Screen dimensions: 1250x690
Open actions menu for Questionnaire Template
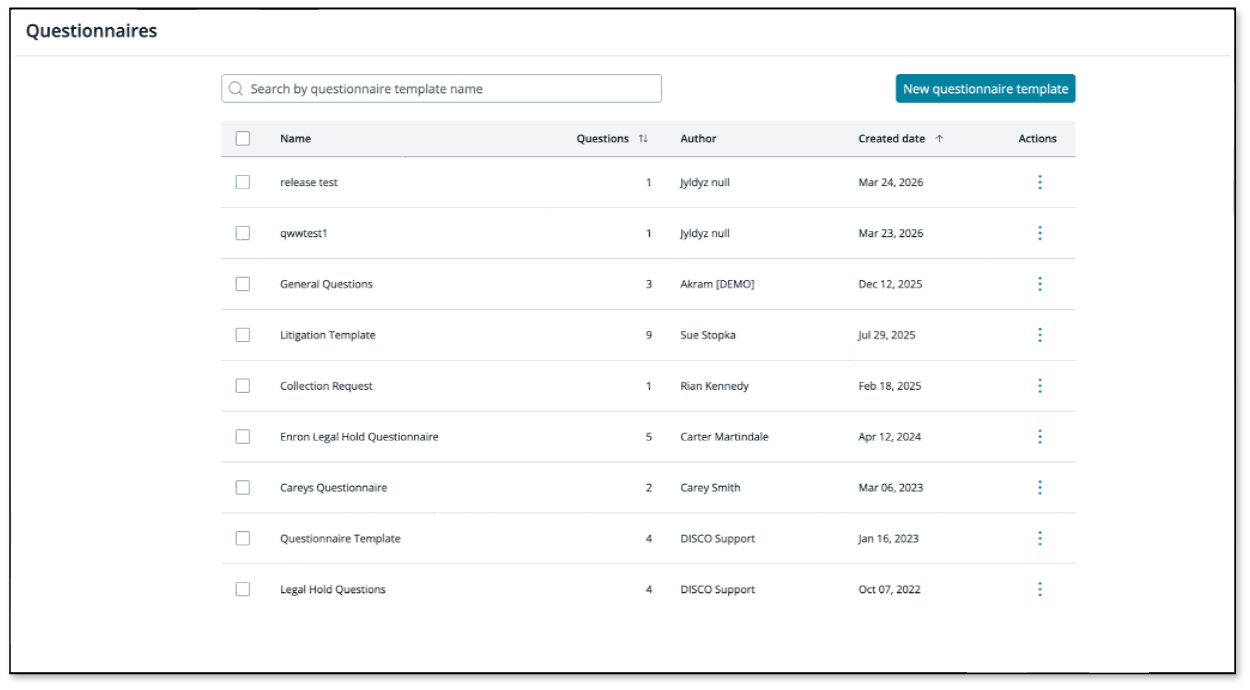pyautogui.click(x=1040, y=538)
